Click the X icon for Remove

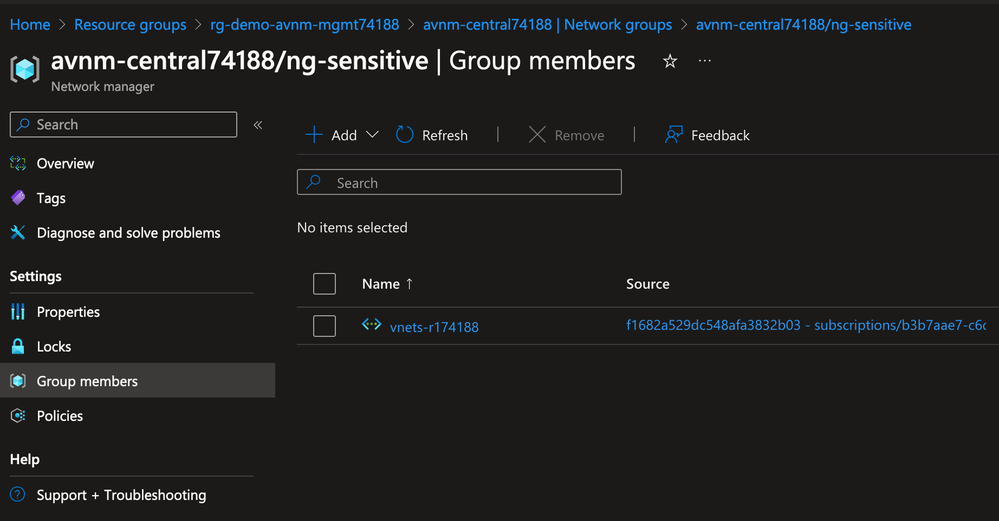click(x=537, y=134)
